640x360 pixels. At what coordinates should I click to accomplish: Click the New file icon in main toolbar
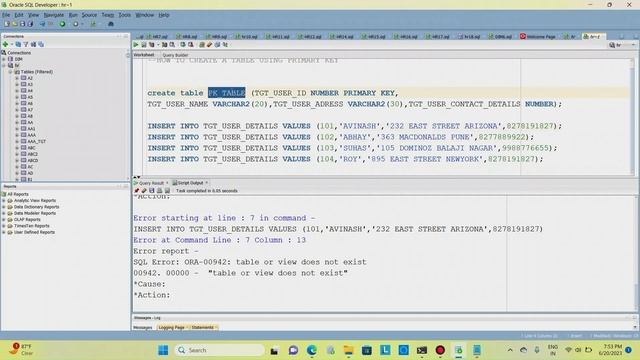pos(7,24)
